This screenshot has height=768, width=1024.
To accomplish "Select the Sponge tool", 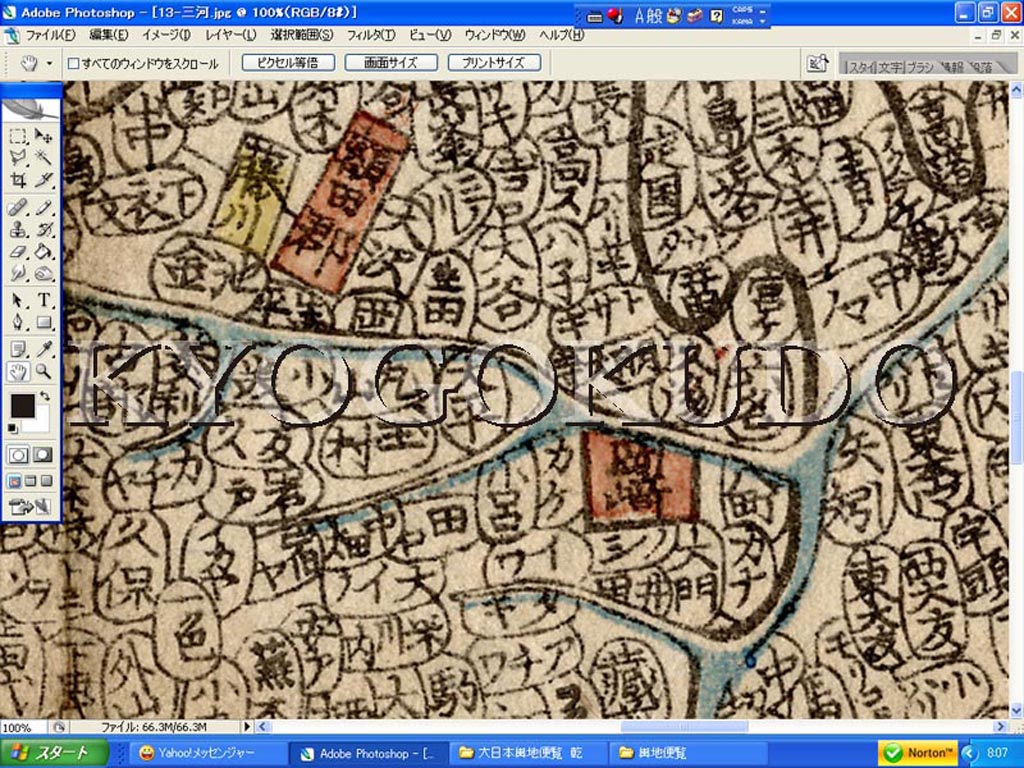I will (44, 273).
